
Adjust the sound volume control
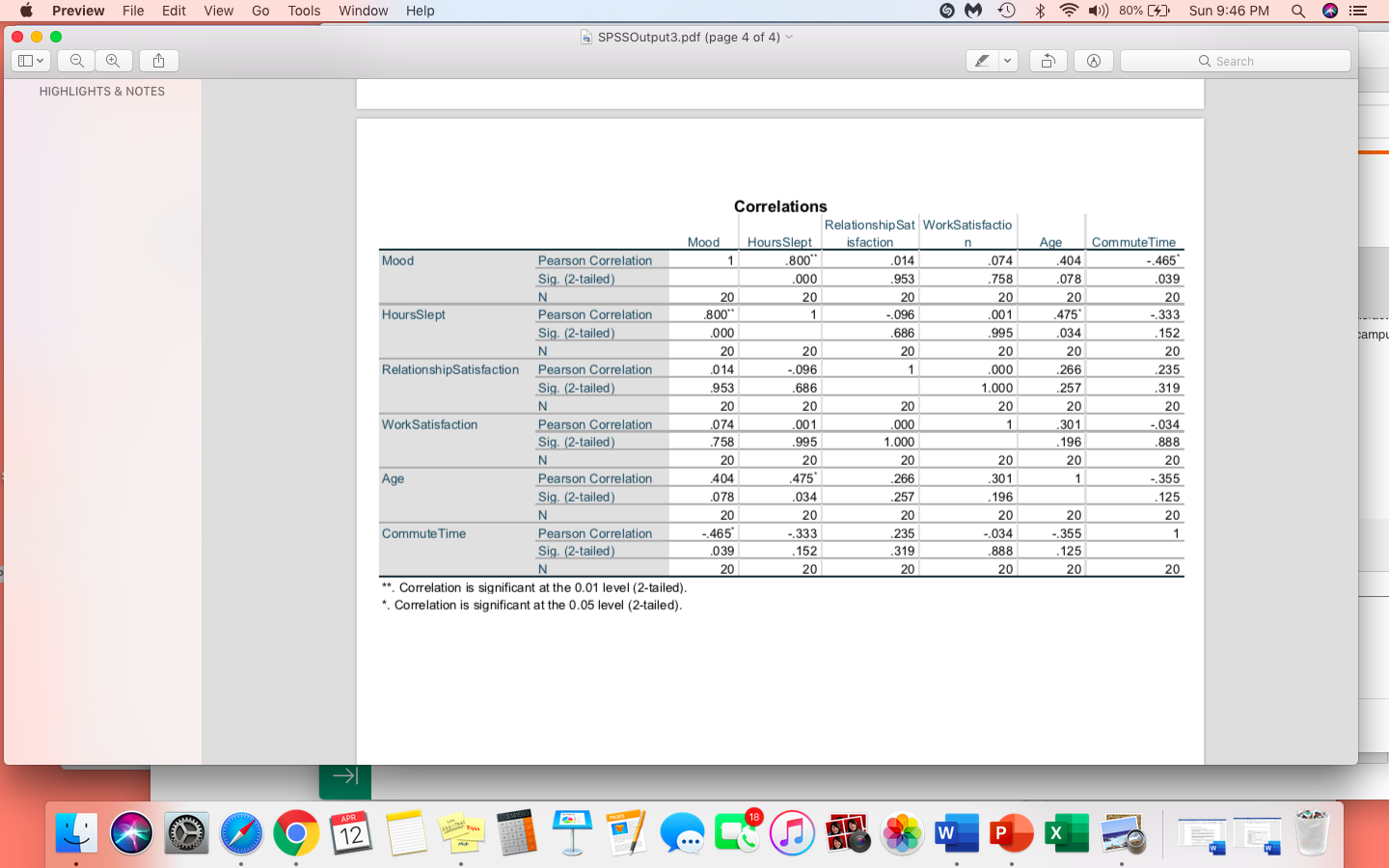(x=1100, y=11)
